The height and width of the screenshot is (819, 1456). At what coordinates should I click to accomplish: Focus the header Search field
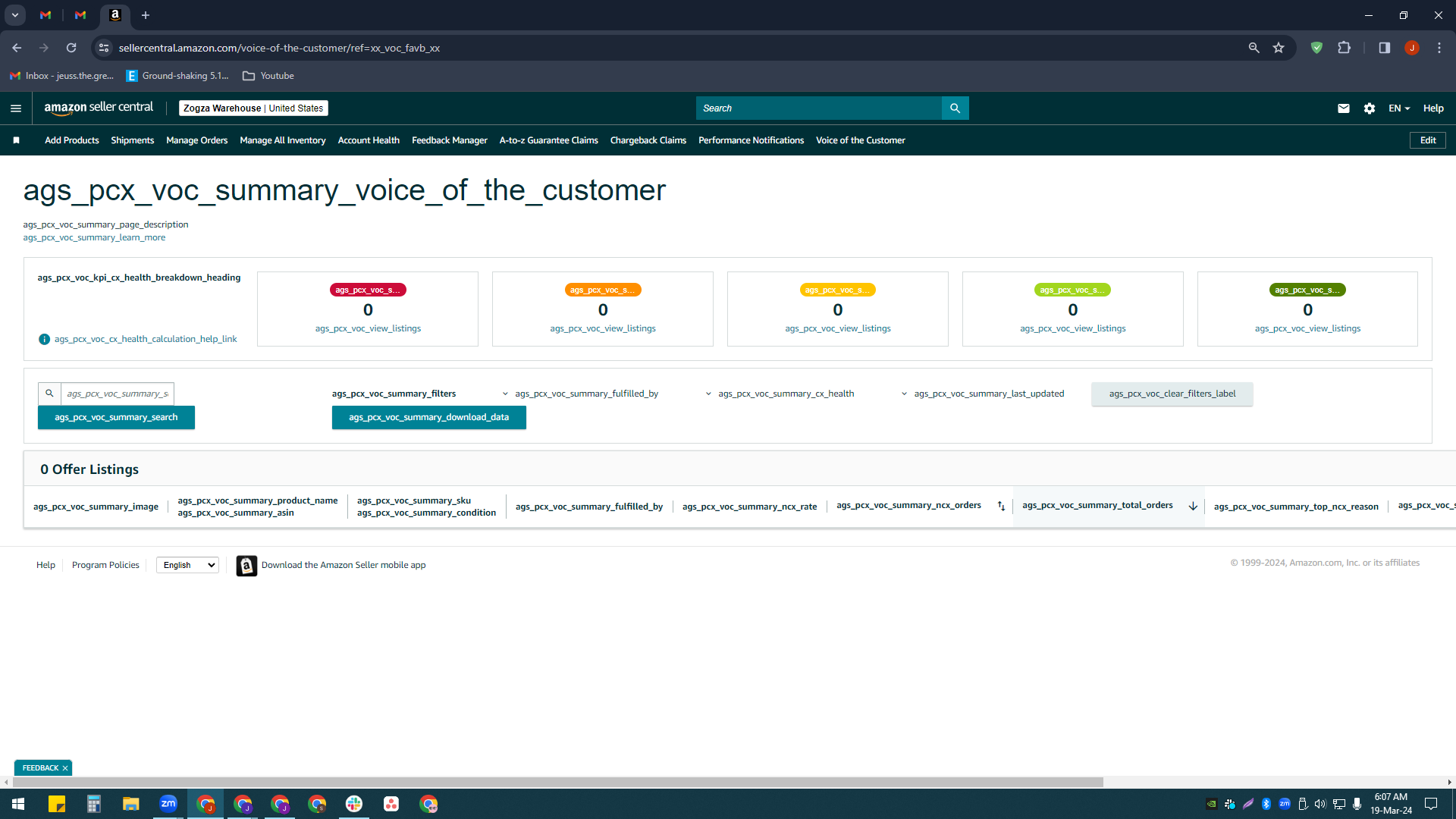point(819,108)
